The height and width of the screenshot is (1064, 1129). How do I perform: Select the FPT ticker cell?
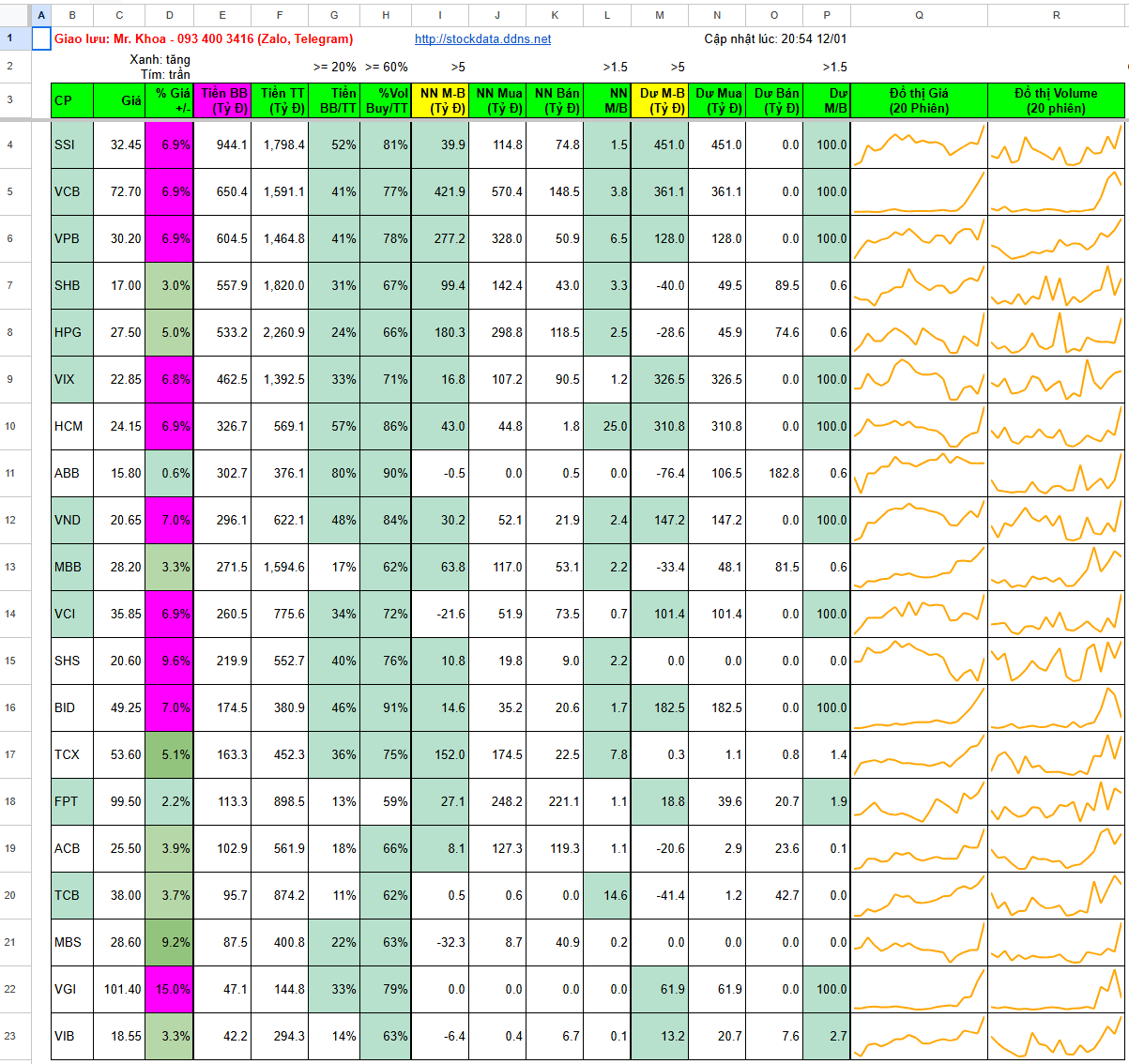tap(72, 801)
